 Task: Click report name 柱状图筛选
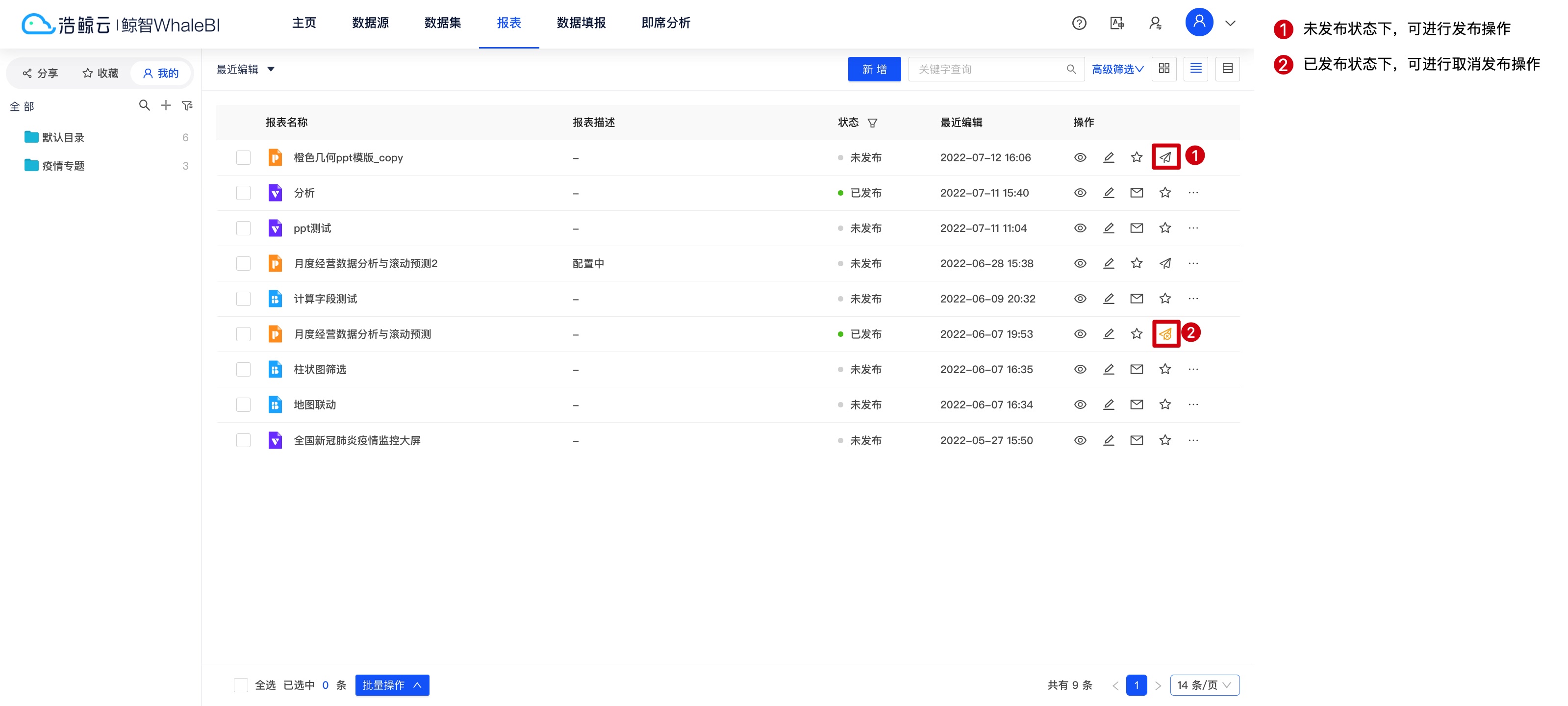(320, 370)
